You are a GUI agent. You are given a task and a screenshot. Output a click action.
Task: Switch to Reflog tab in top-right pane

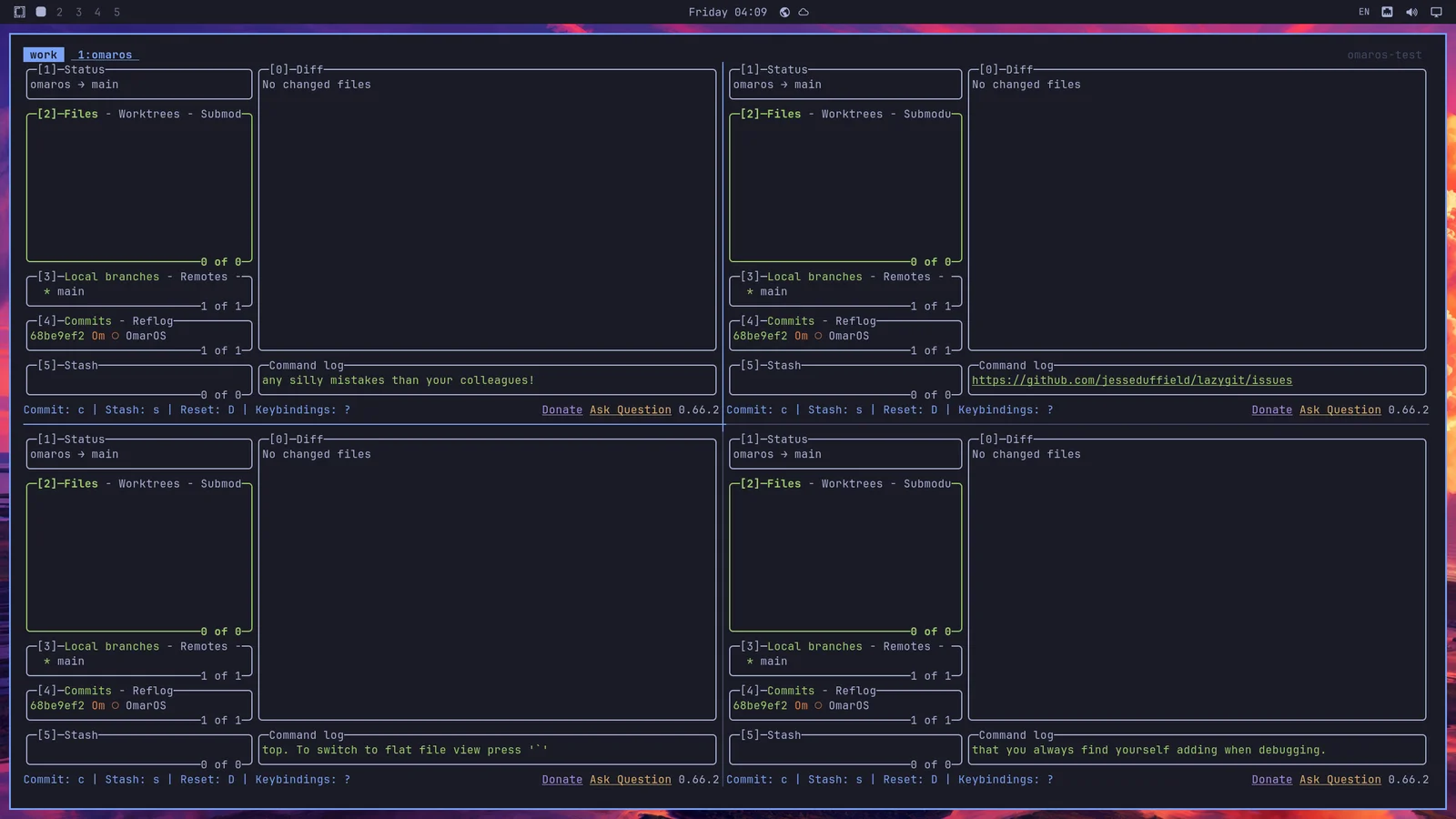click(855, 321)
